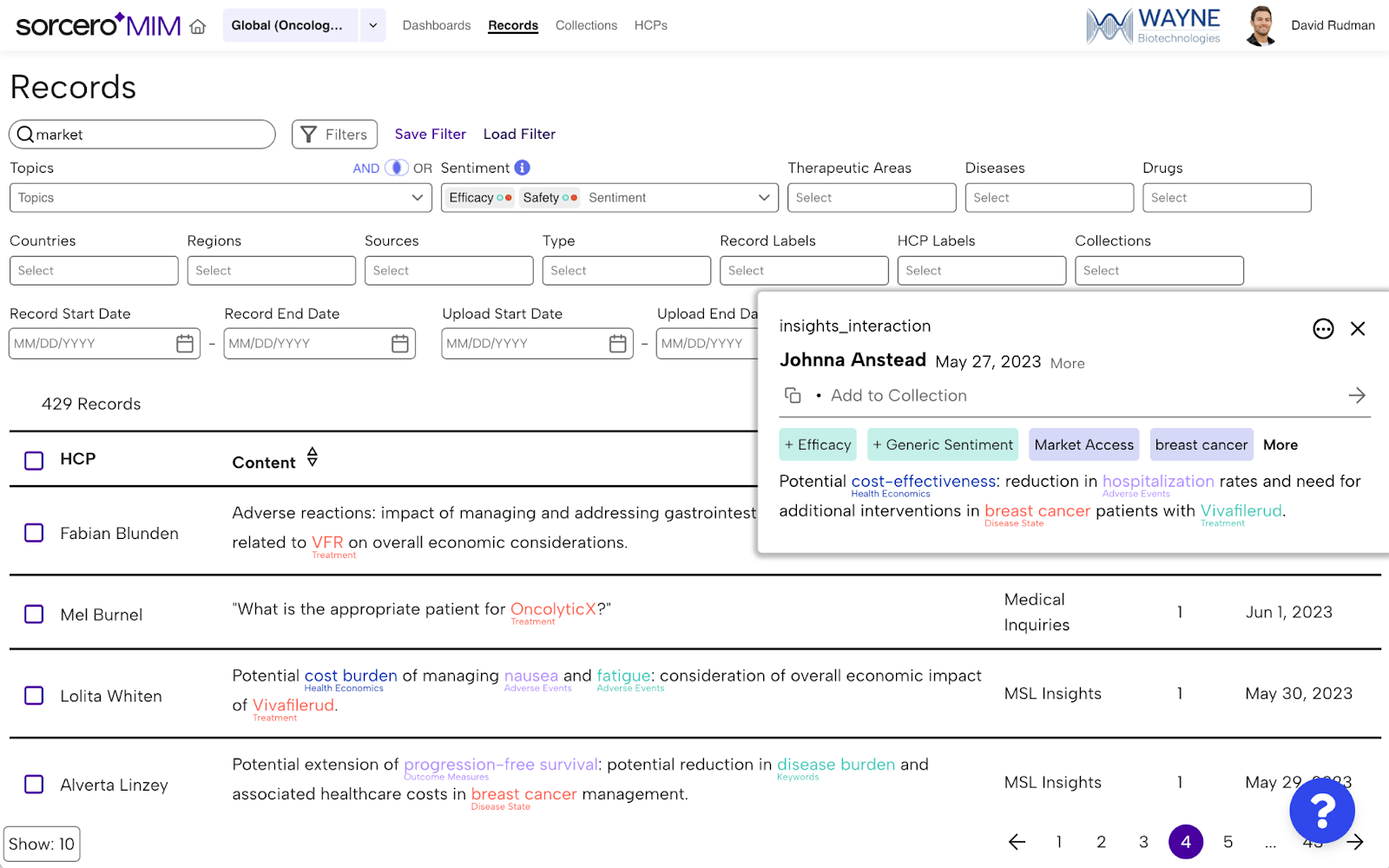Toggle the AND/OR topics switch
The width and height of the screenshot is (1389, 868).
pos(396,168)
